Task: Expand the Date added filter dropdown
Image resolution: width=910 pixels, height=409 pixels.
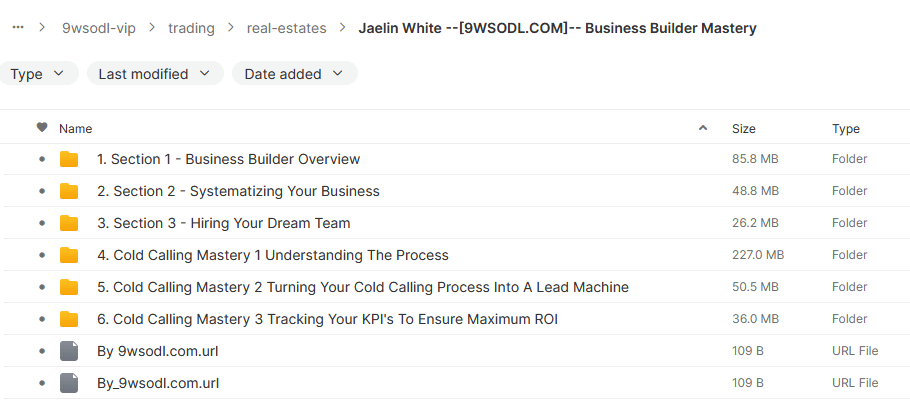Action: [294, 73]
